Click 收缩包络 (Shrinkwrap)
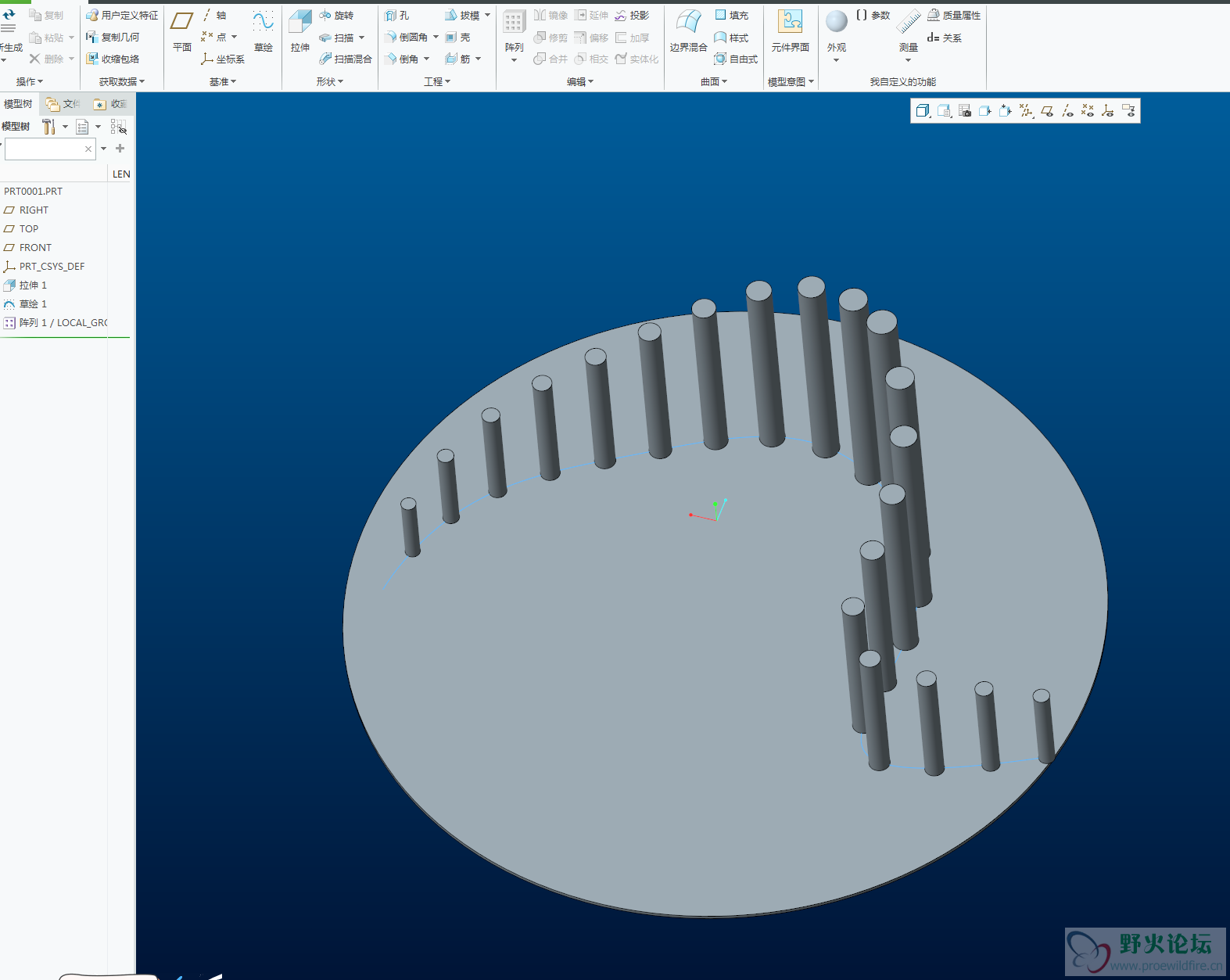The width and height of the screenshot is (1230, 980). click(x=113, y=59)
